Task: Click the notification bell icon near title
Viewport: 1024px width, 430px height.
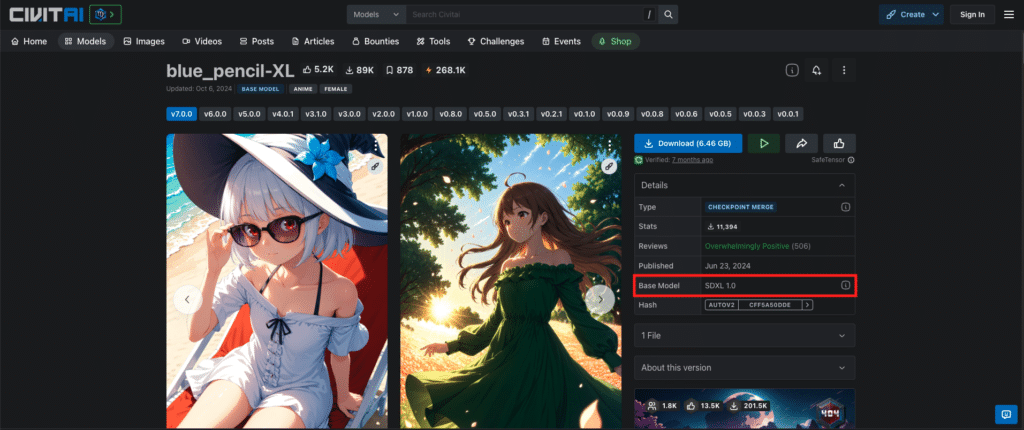Action: pyautogui.click(x=817, y=70)
